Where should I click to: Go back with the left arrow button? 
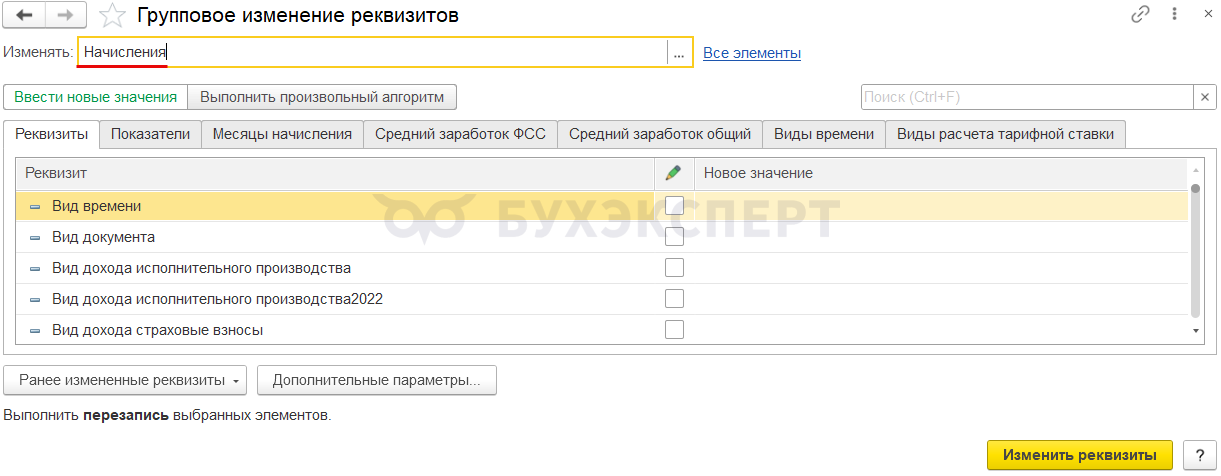(25, 15)
